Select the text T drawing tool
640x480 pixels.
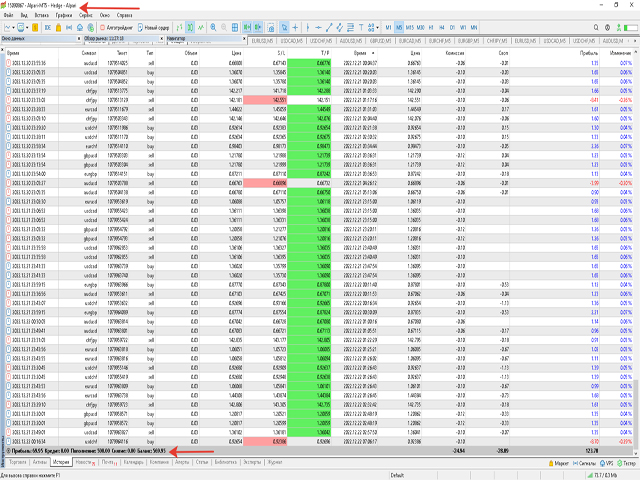[361, 27]
